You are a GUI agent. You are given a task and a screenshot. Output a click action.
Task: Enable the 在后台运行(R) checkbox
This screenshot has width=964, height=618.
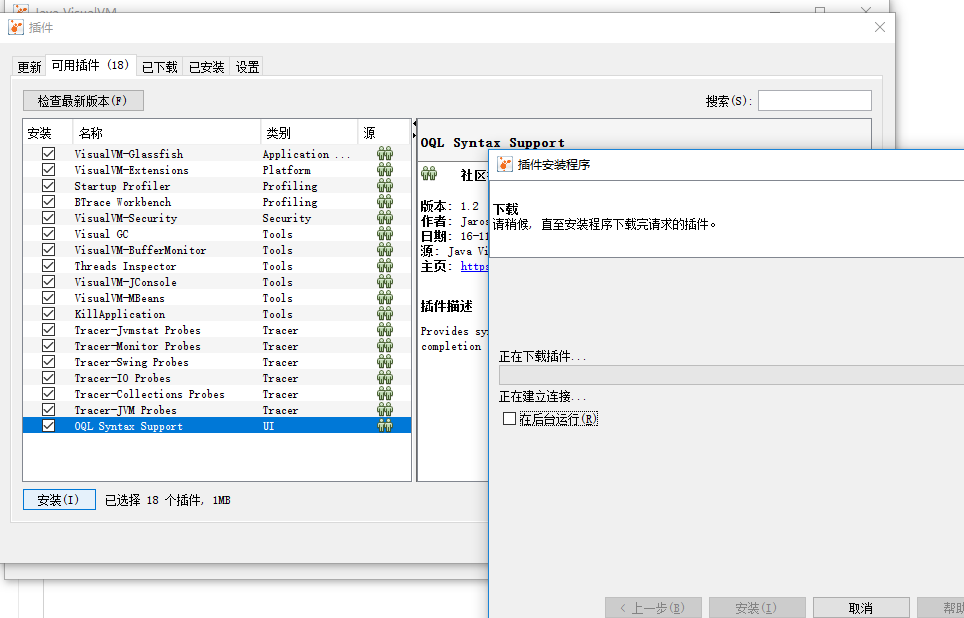(x=509, y=419)
